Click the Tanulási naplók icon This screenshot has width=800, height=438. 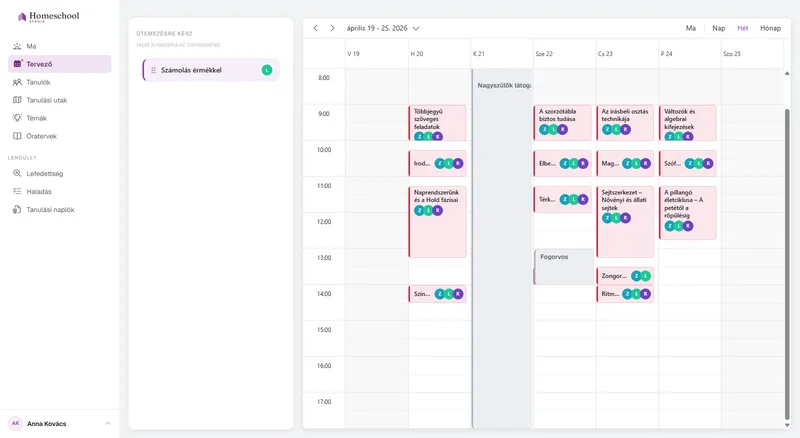pos(17,210)
